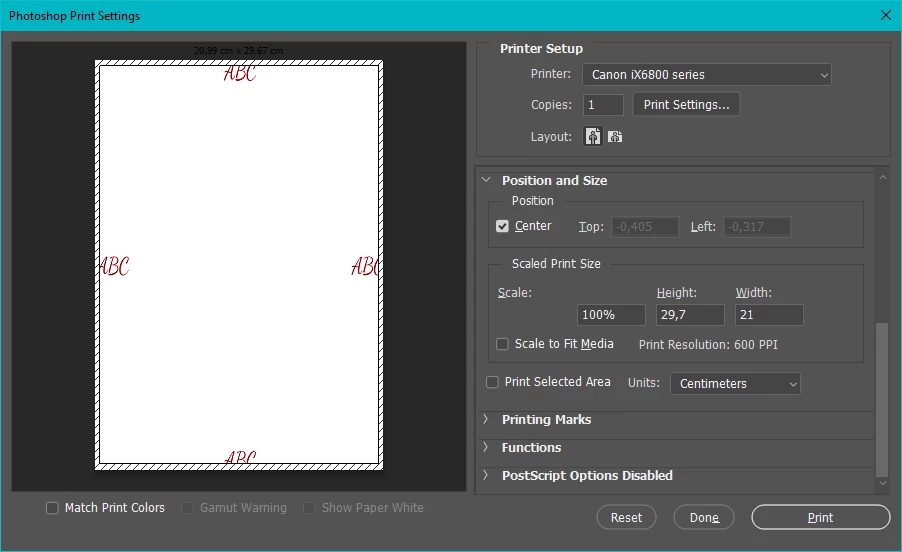Viewport: 902px width, 552px height.
Task: Click the Done button
Action: pyautogui.click(x=704, y=518)
